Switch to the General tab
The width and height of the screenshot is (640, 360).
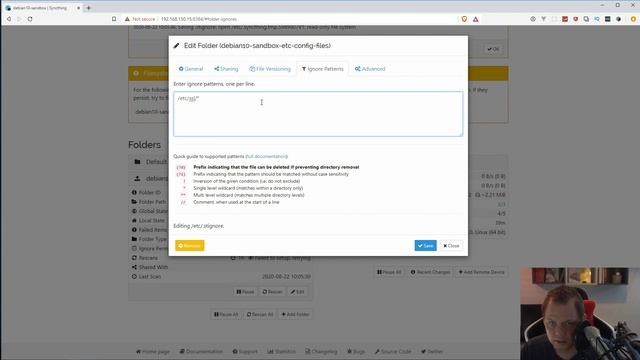191,69
